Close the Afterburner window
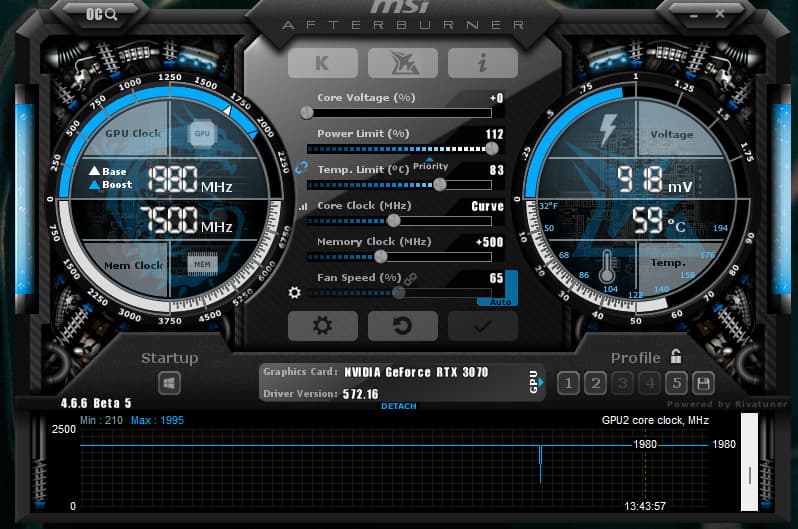The width and height of the screenshot is (798, 529). [x=720, y=14]
